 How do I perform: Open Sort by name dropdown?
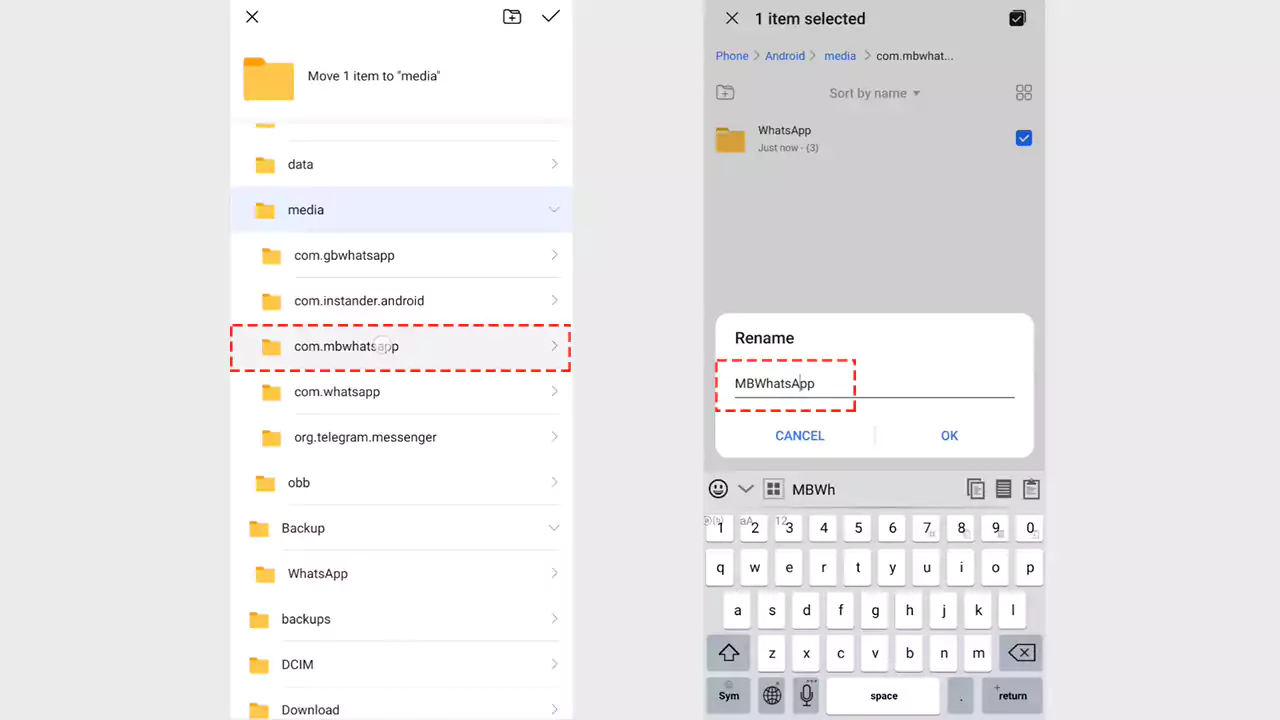pyautogui.click(x=874, y=93)
